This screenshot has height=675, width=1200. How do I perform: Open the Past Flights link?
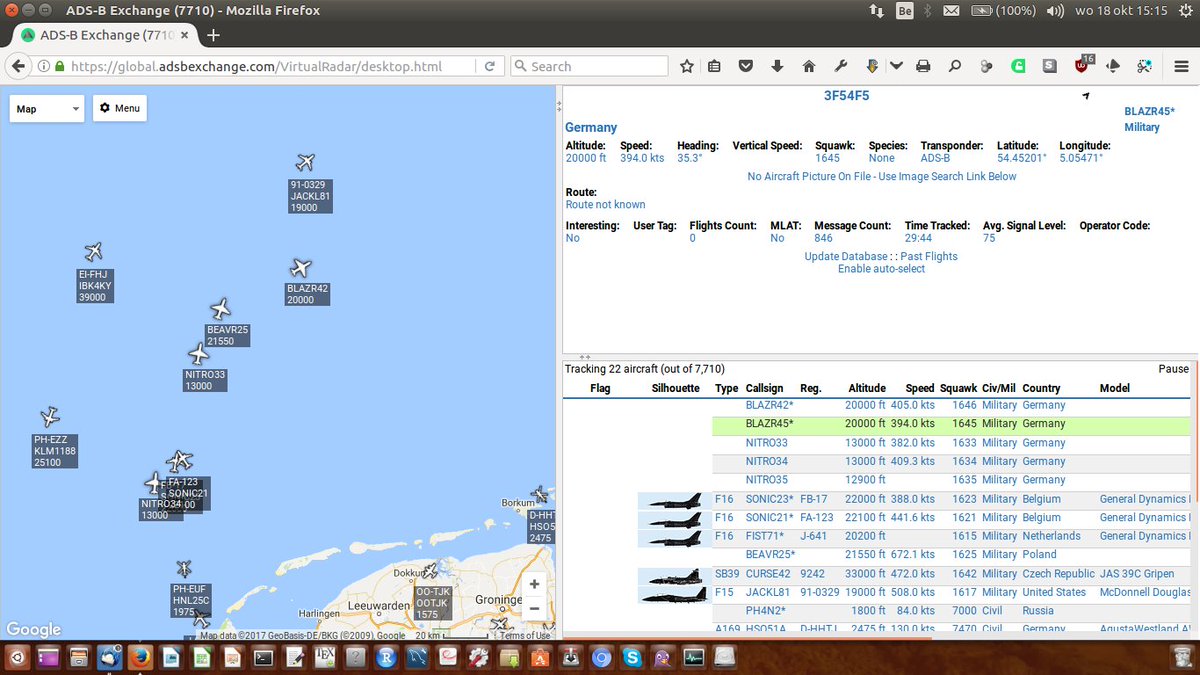point(929,257)
